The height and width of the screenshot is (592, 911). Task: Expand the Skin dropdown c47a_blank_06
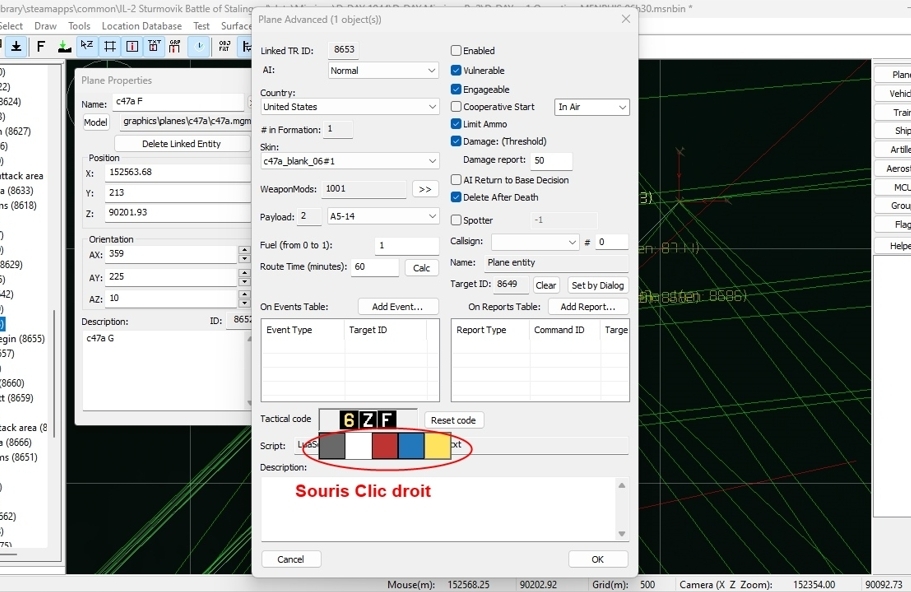349,161
